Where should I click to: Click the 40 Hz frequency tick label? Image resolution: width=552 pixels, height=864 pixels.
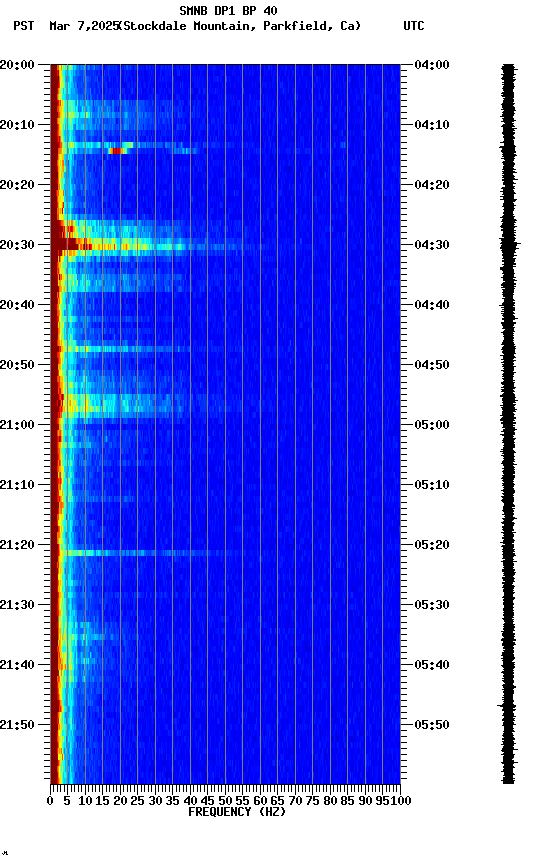tap(190, 801)
